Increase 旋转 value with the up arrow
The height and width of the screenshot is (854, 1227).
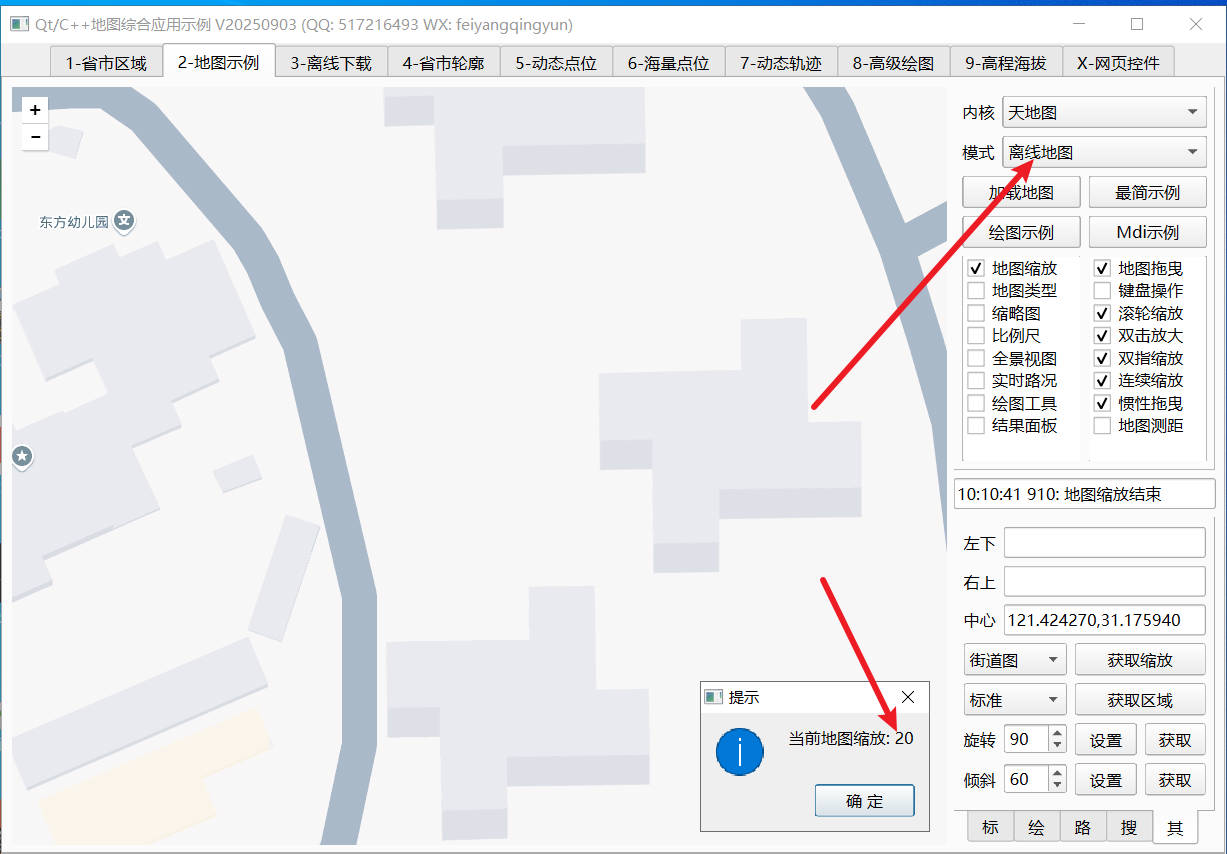tap(1055, 733)
